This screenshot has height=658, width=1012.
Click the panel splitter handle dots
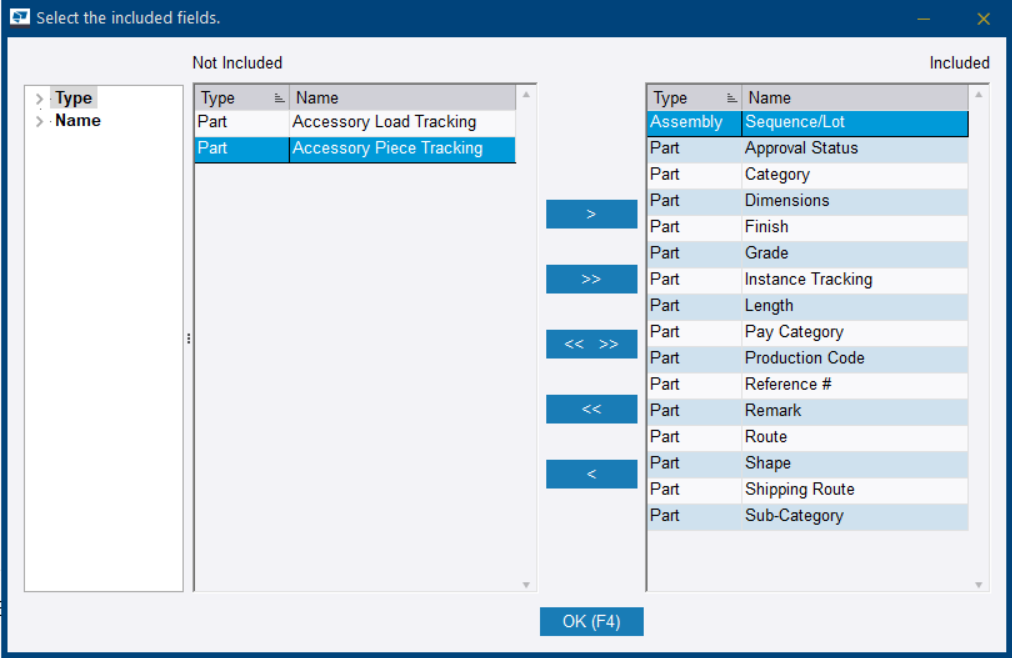[188, 339]
